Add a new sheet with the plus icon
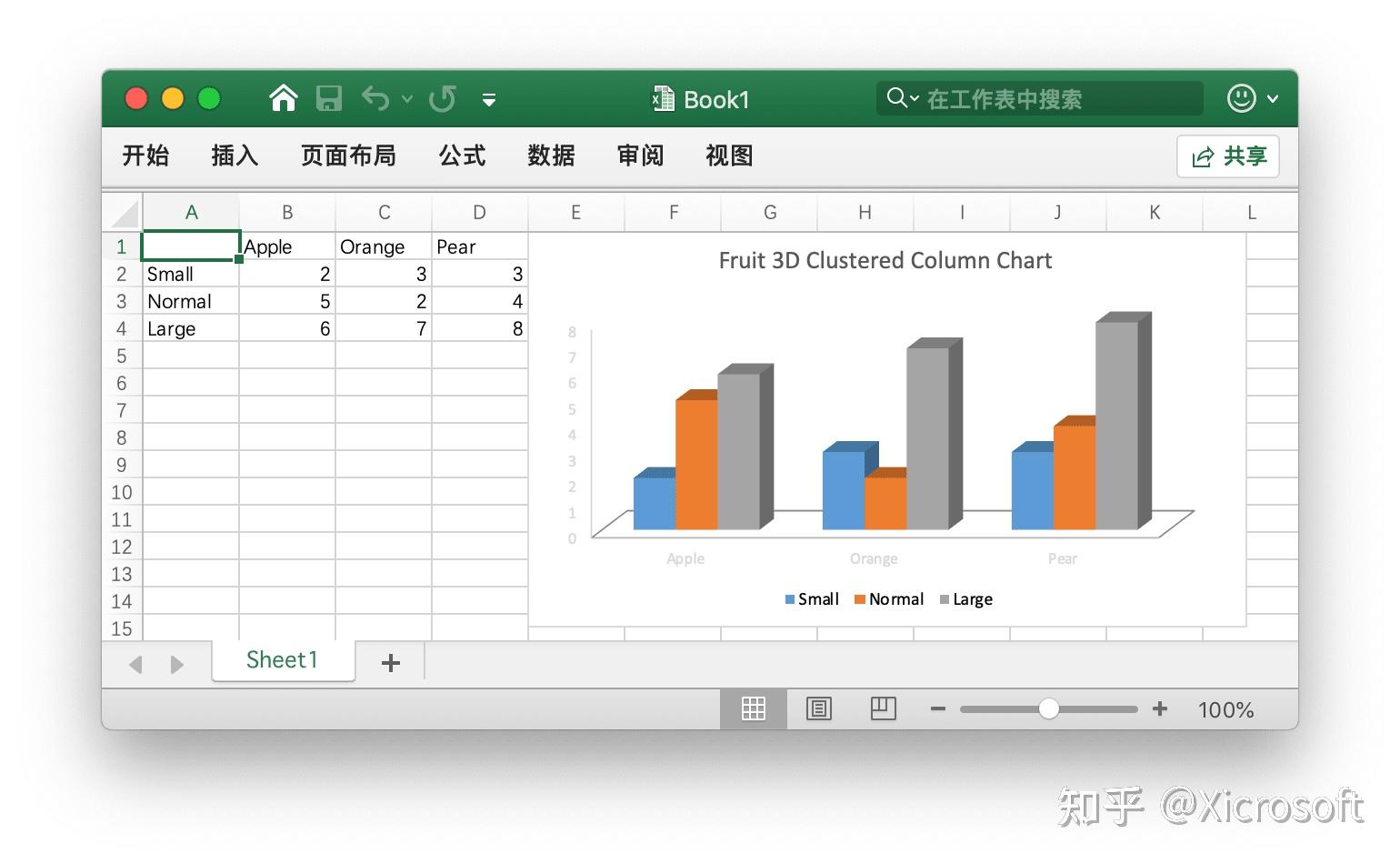The width and height of the screenshot is (1400, 864). 391,663
